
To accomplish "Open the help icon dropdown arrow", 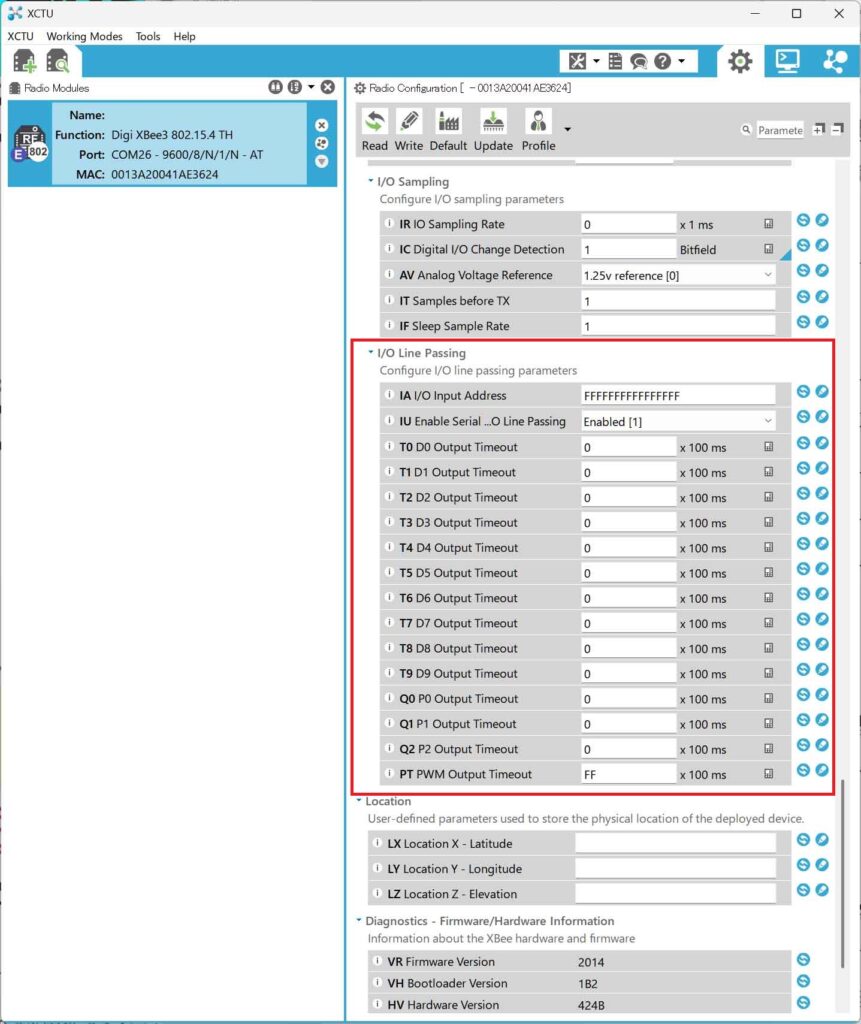I will [681, 61].
